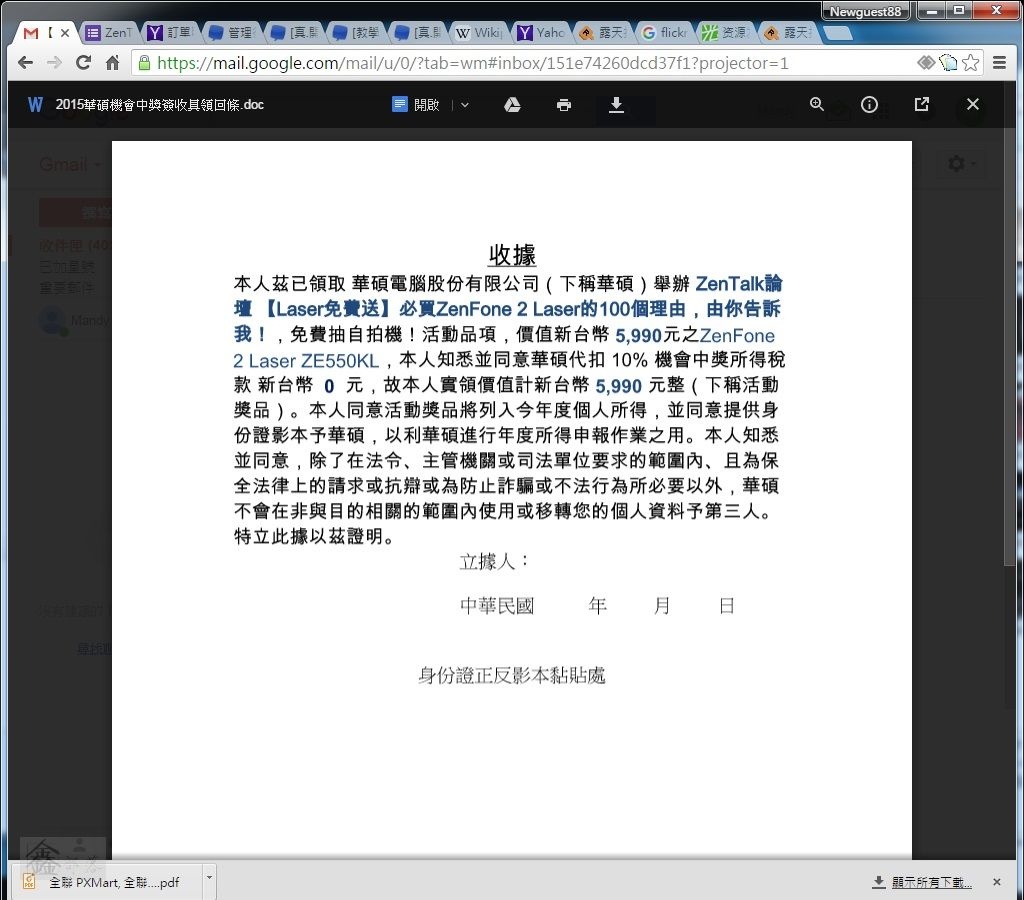Open the PXMart pdf download
The width and height of the screenshot is (1024, 900).
(107, 882)
